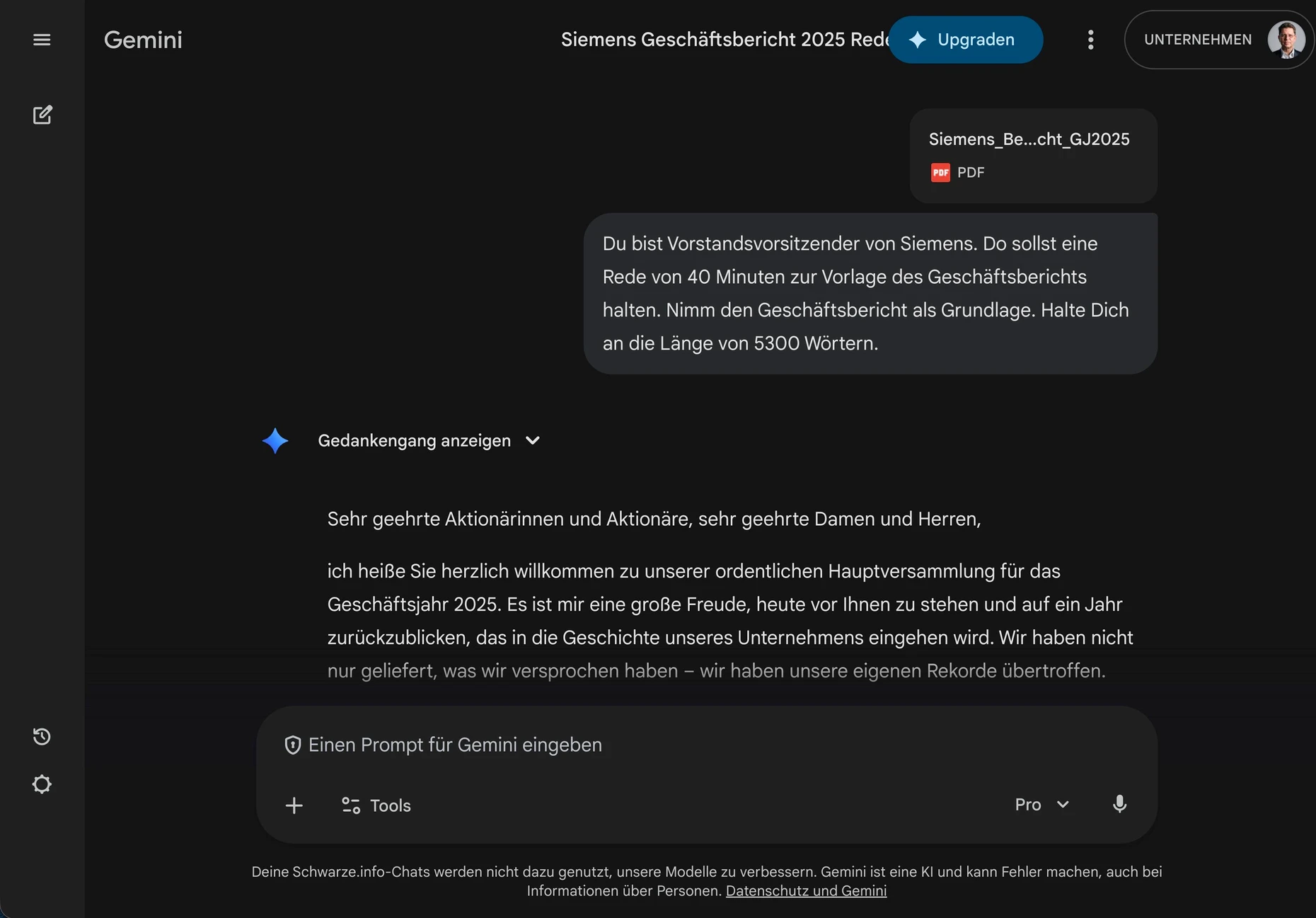The image size is (1316, 918).
Task: Open the UNTERNEHMEN account profile avatar
Action: point(1286,40)
